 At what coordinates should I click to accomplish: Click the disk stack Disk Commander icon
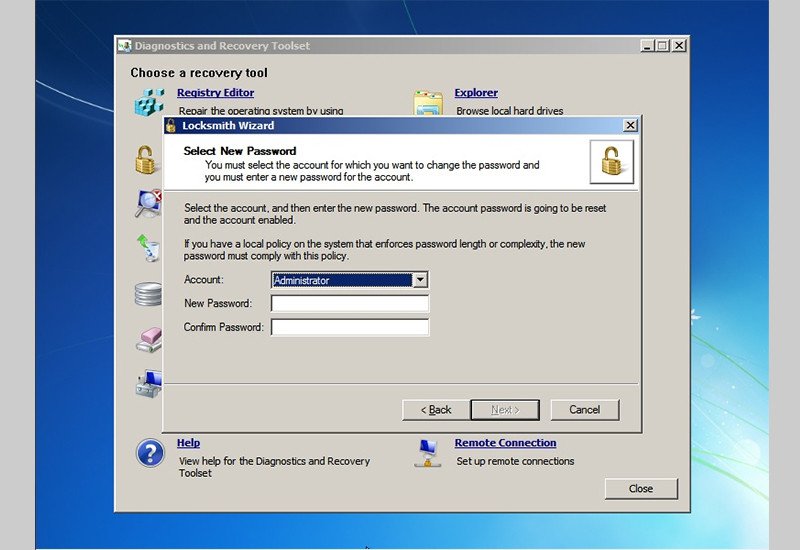click(x=148, y=294)
